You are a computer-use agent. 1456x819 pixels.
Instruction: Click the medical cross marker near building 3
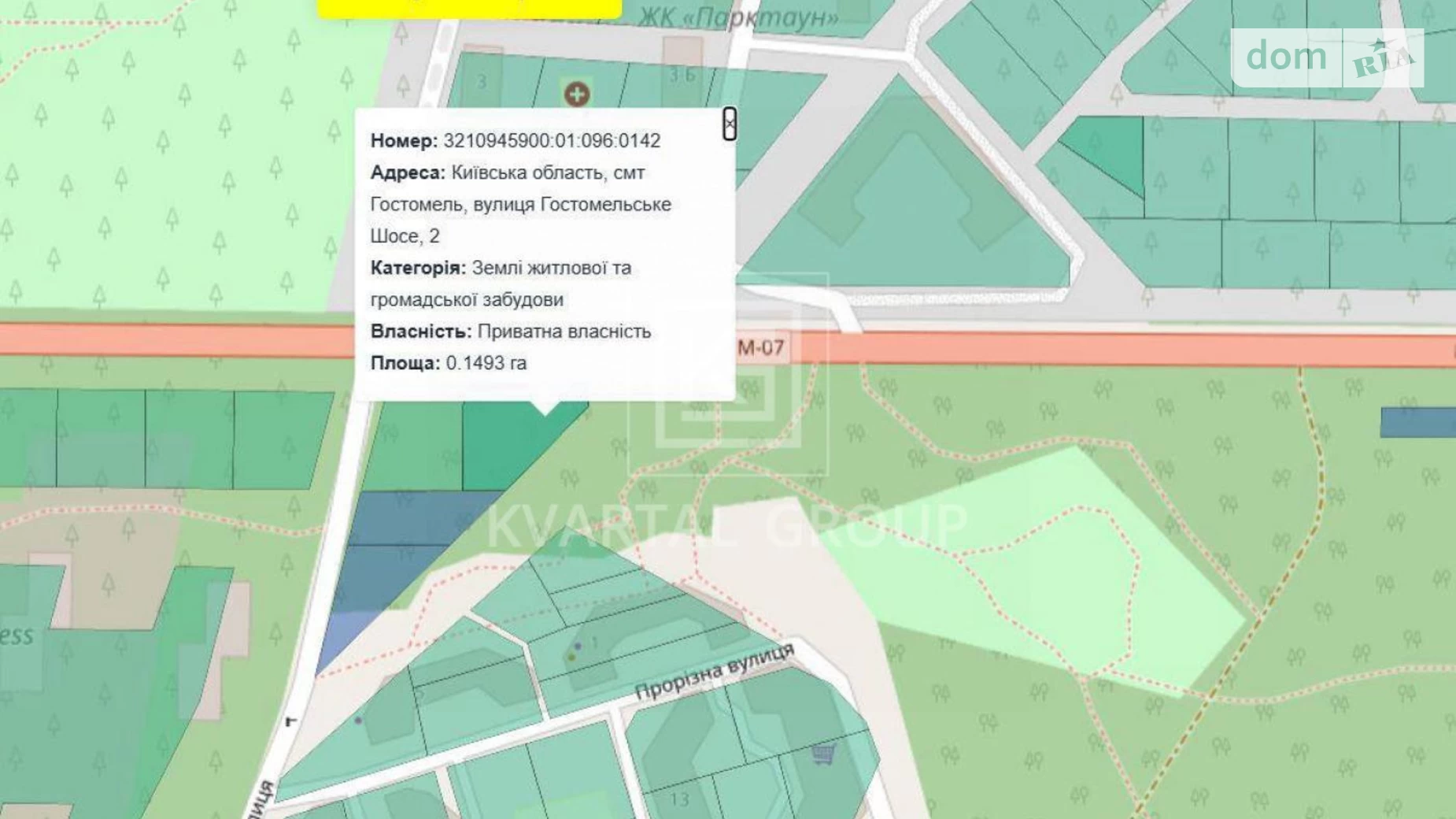coord(577,94)
